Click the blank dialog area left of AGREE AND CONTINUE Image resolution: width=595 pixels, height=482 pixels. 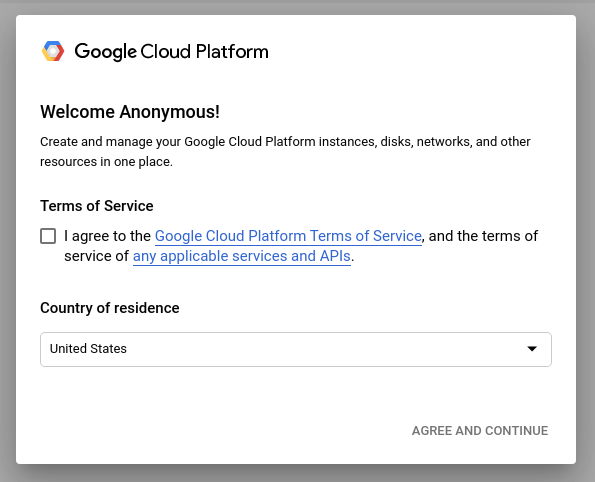(x=212, y=431)
